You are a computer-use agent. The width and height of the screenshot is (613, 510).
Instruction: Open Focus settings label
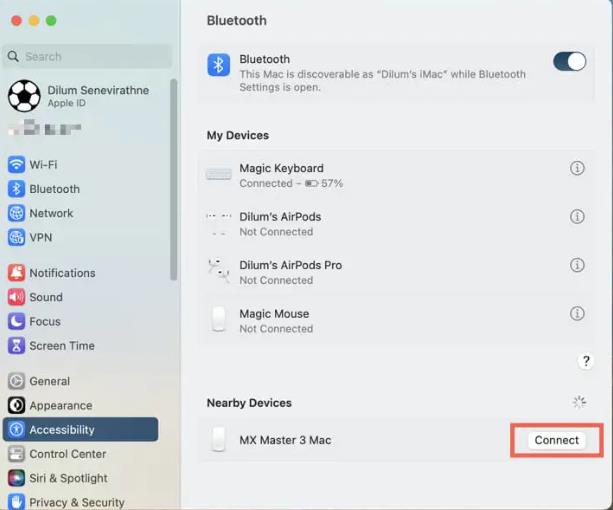coord(45,321)
